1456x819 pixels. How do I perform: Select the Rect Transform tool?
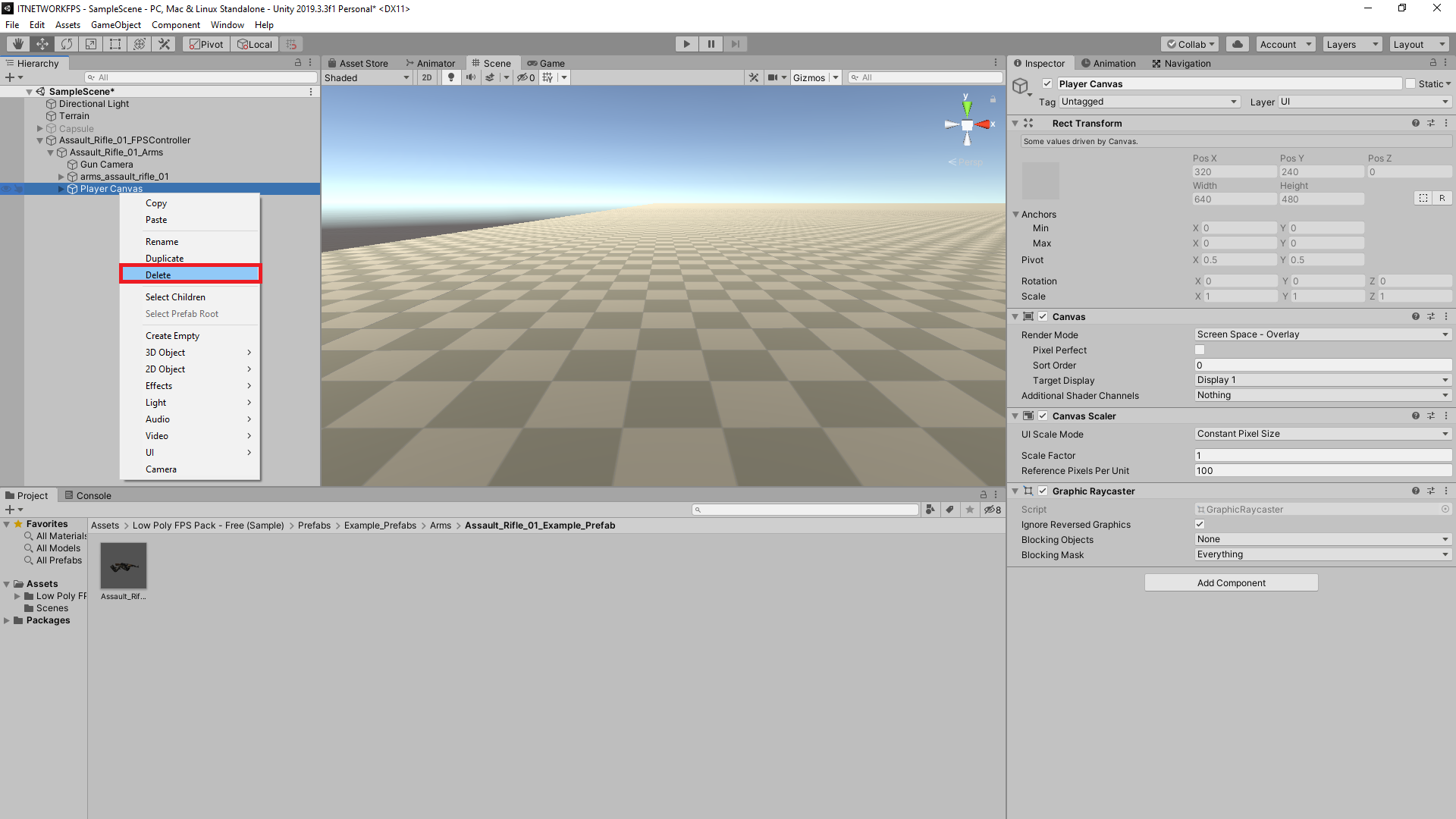[115, 43]
